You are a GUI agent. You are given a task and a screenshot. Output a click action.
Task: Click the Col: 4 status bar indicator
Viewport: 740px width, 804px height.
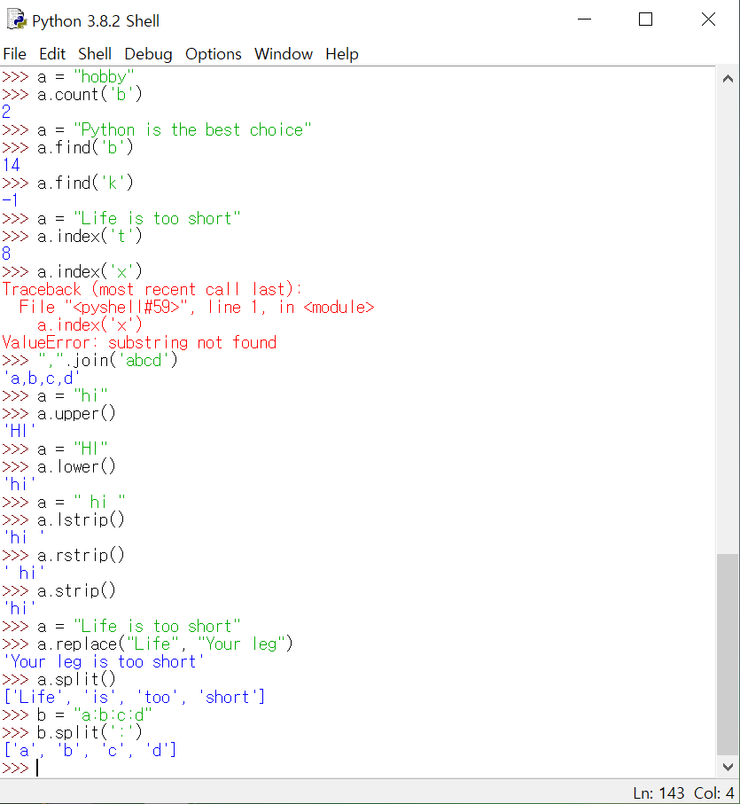coord(714,793)
